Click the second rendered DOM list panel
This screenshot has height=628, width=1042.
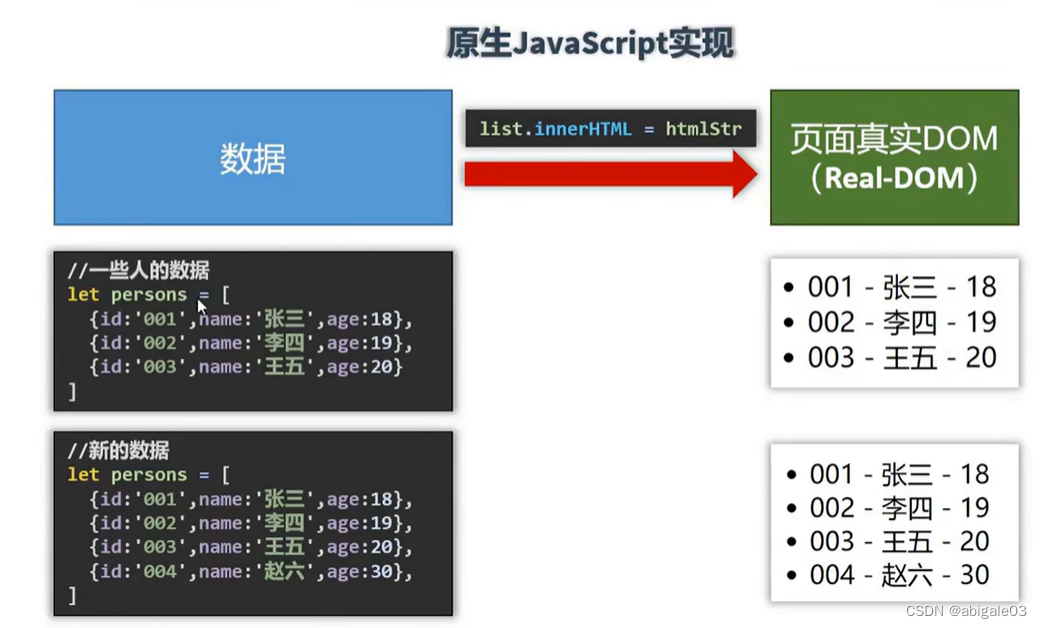pyautogui.click(x=893, y=524)
